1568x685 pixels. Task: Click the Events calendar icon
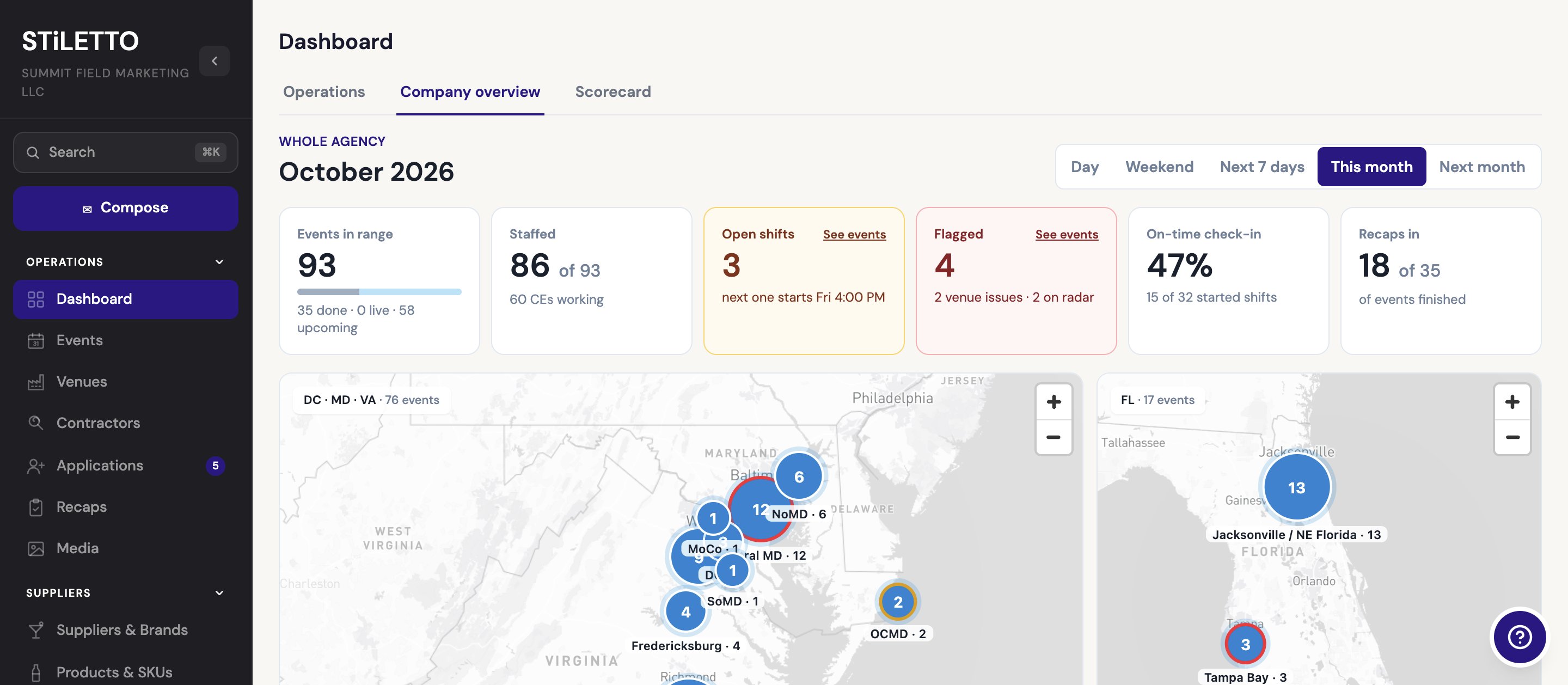[x=36, y=340]
